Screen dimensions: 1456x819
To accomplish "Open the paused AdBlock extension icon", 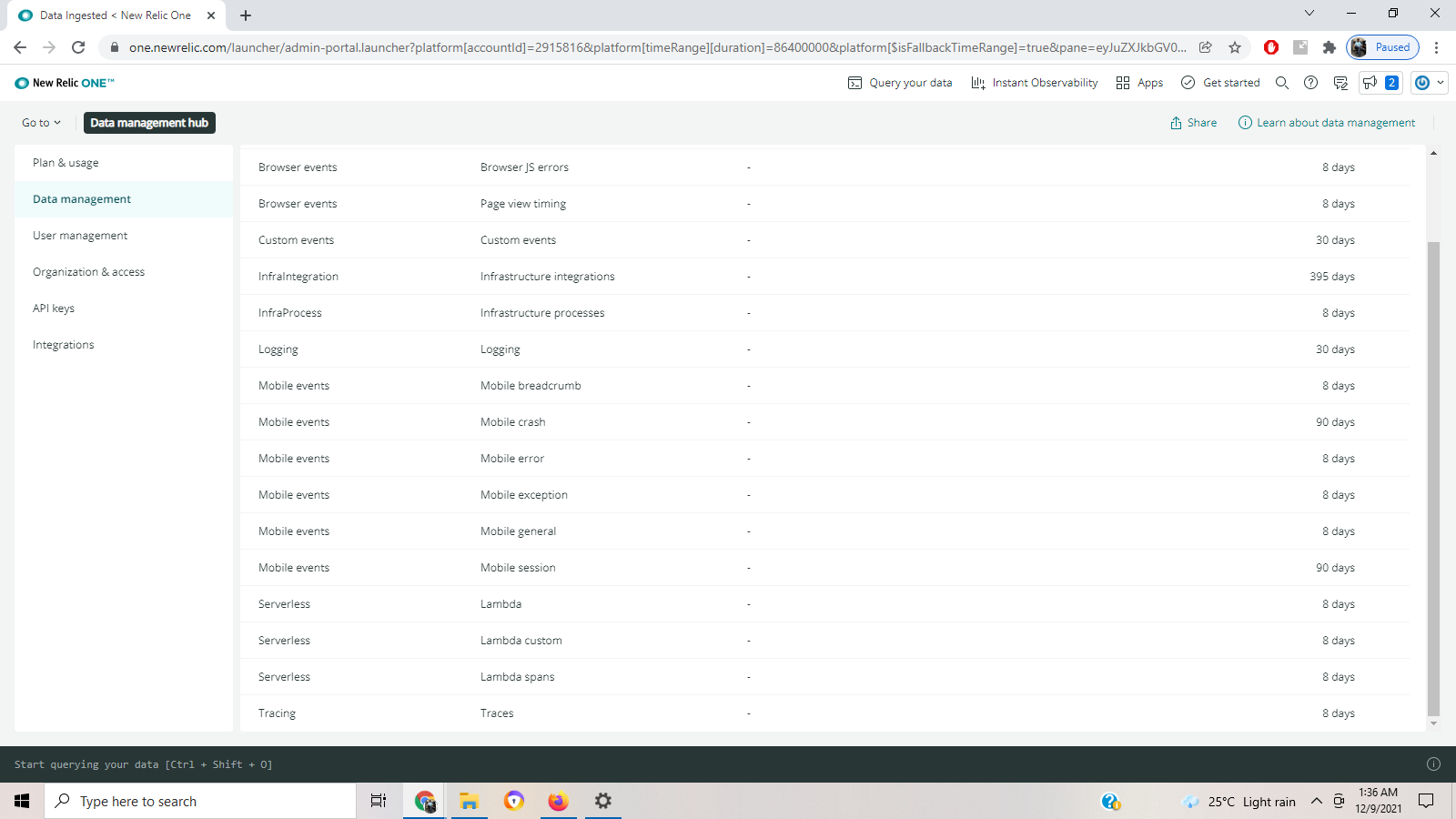I will pos(1270,47).
